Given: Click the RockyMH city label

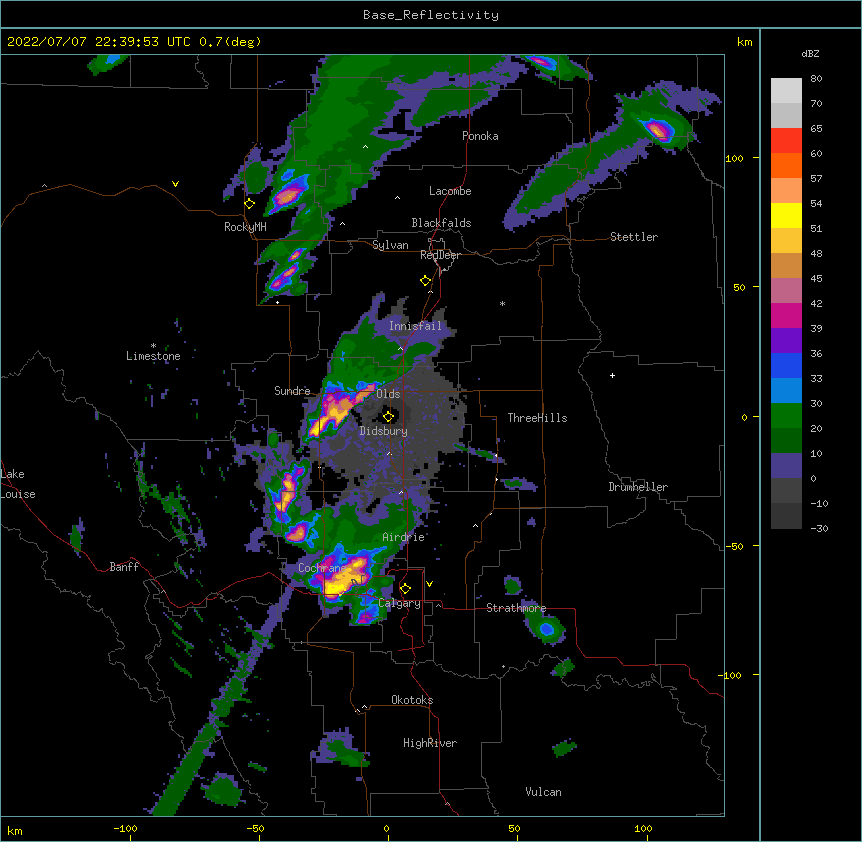Looking at the screenshot, I should [245, 227].
